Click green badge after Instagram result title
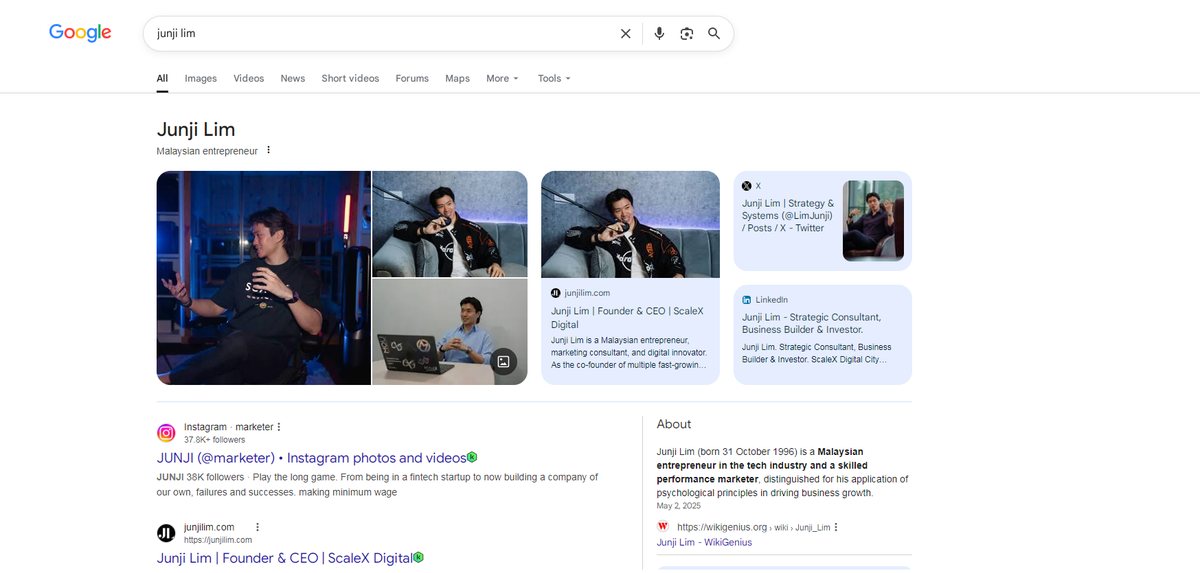The height and width of the screenshot is (573, 1200). [472, 457]
